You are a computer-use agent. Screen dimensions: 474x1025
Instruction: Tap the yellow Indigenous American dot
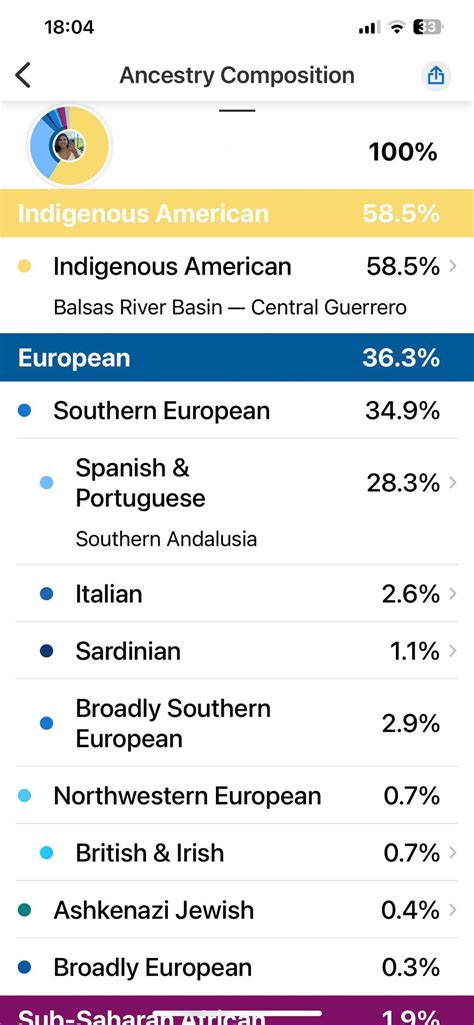click(x=25, y=267)
